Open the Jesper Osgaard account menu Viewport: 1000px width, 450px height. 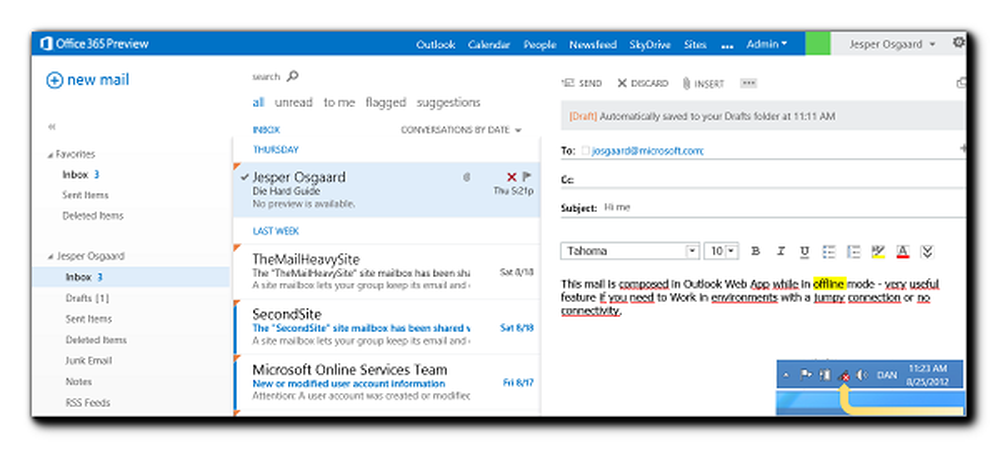[x=892, y=44]
